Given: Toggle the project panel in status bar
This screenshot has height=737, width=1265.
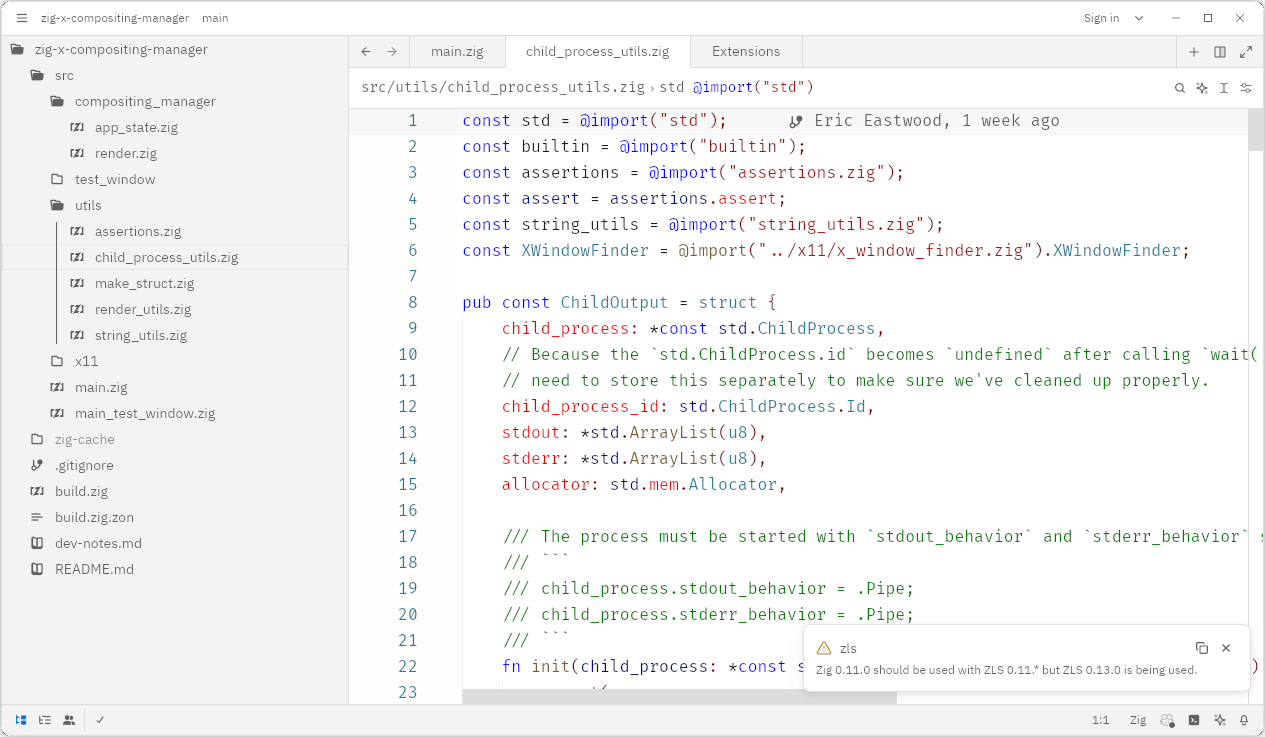Looking at the screenshot, I should [x=21, y=720].
